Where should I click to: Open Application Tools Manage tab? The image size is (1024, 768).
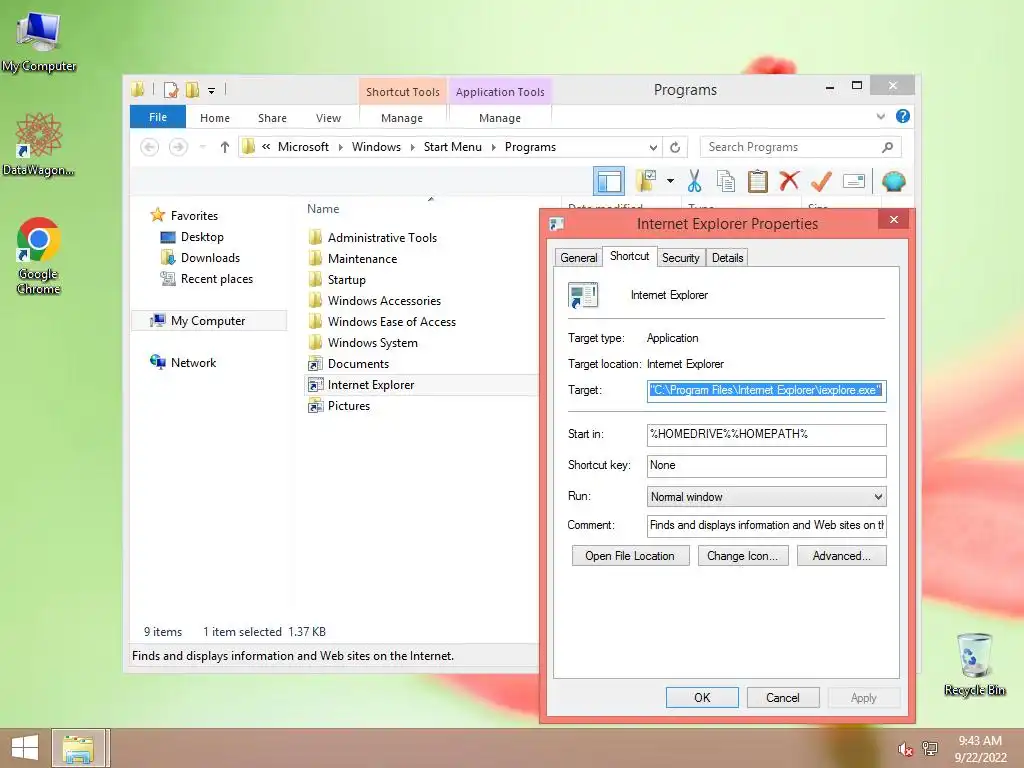[500, 118]
